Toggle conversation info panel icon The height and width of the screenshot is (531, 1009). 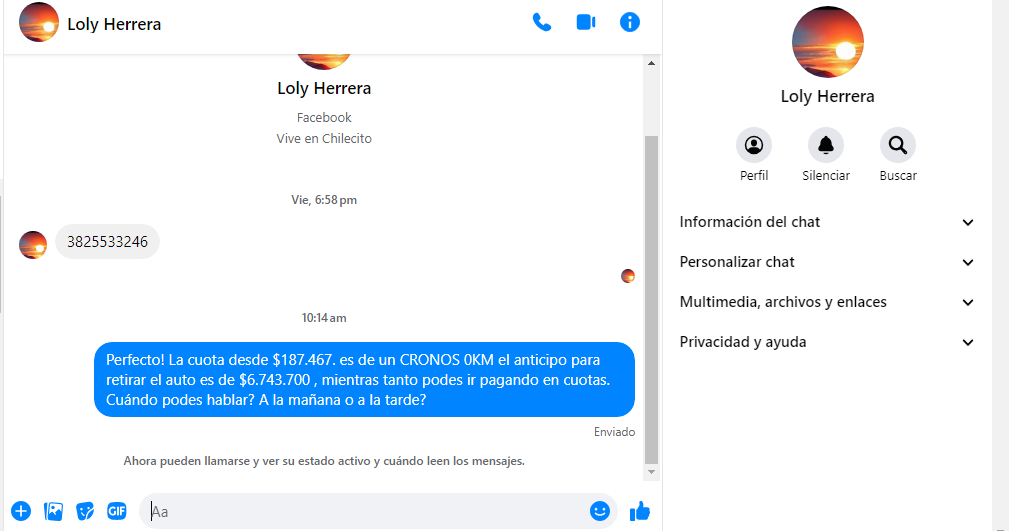(629, 23)
